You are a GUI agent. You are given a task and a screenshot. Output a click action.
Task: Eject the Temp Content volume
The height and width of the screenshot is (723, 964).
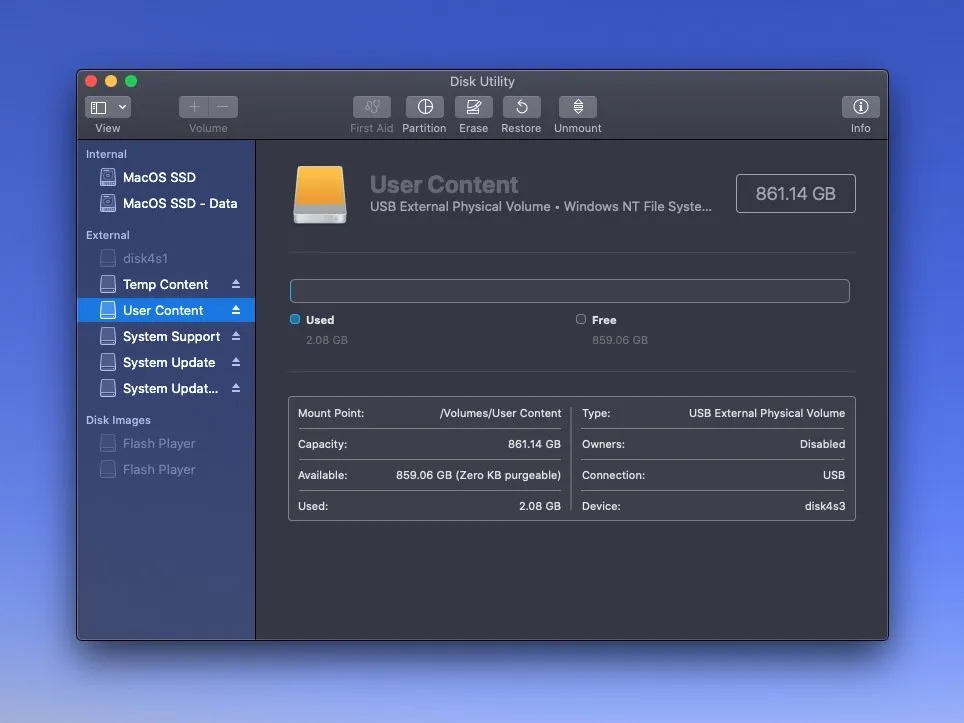click(236, 285)
